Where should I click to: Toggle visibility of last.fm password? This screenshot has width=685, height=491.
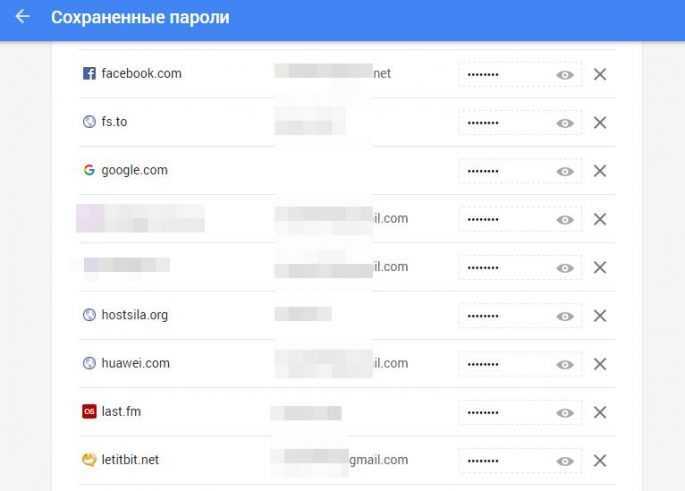click(565, 413)
